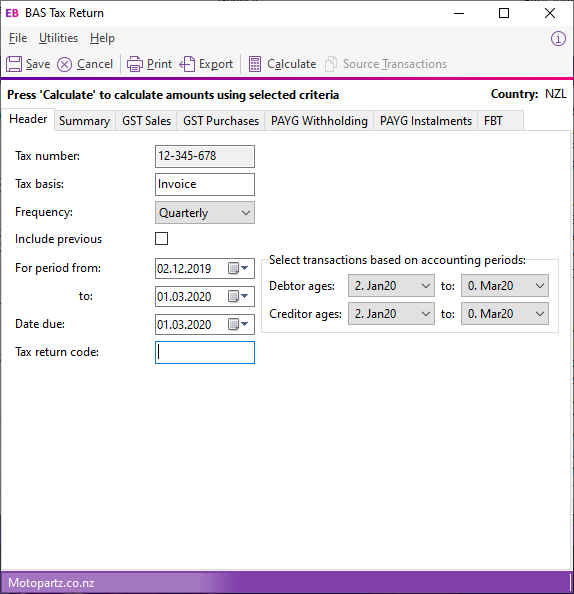This screenshot has height=594, width=574.
Task: Click the Save disk icon
Action: click(x=14, y=64)
